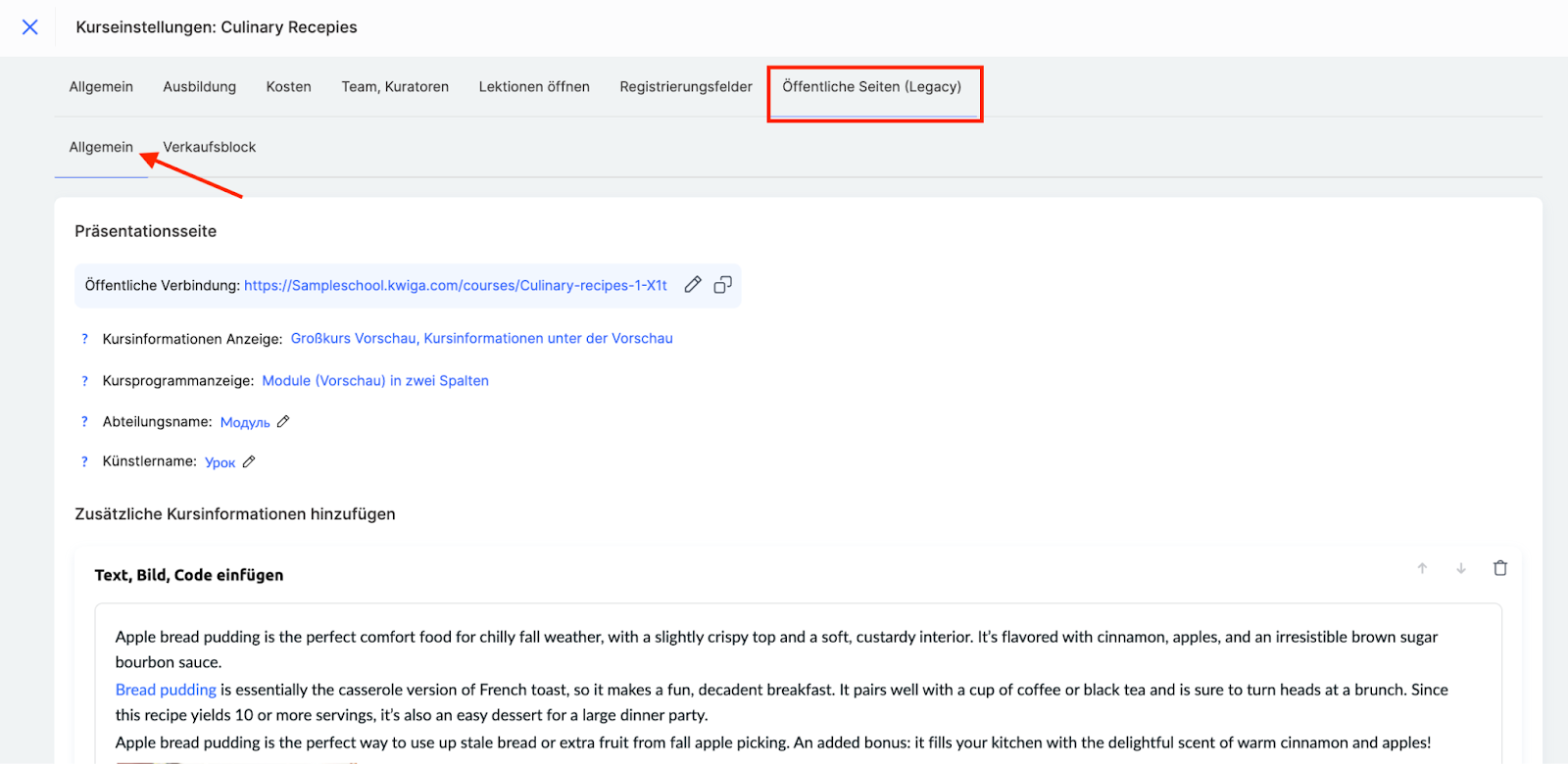Open the Kosten tab
This screenshot has width=1568, height=764.
point(288,87)
